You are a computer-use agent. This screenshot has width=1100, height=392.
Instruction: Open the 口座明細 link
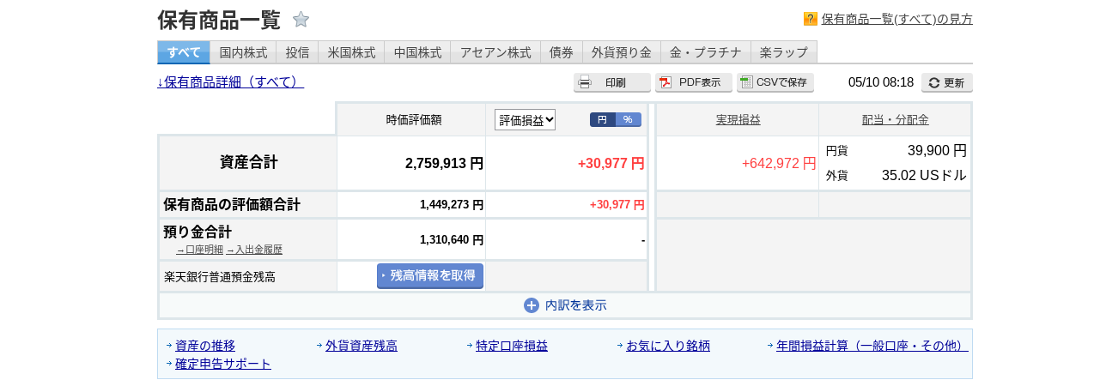[199, 250]
